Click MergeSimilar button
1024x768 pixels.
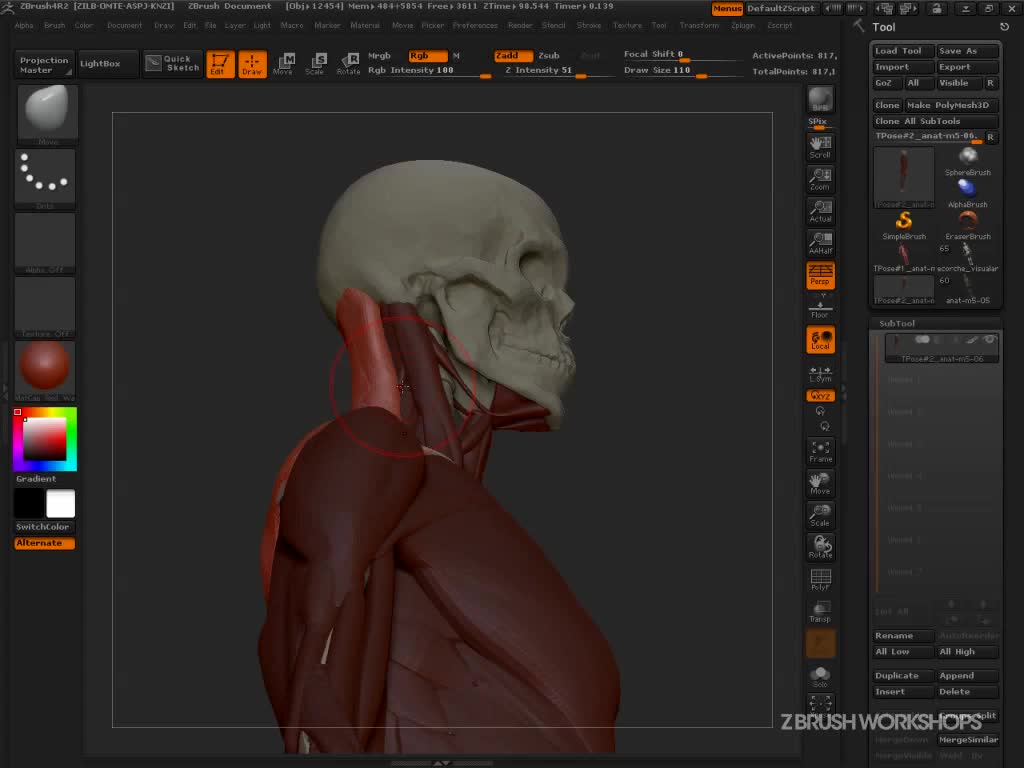pos(968,739)
